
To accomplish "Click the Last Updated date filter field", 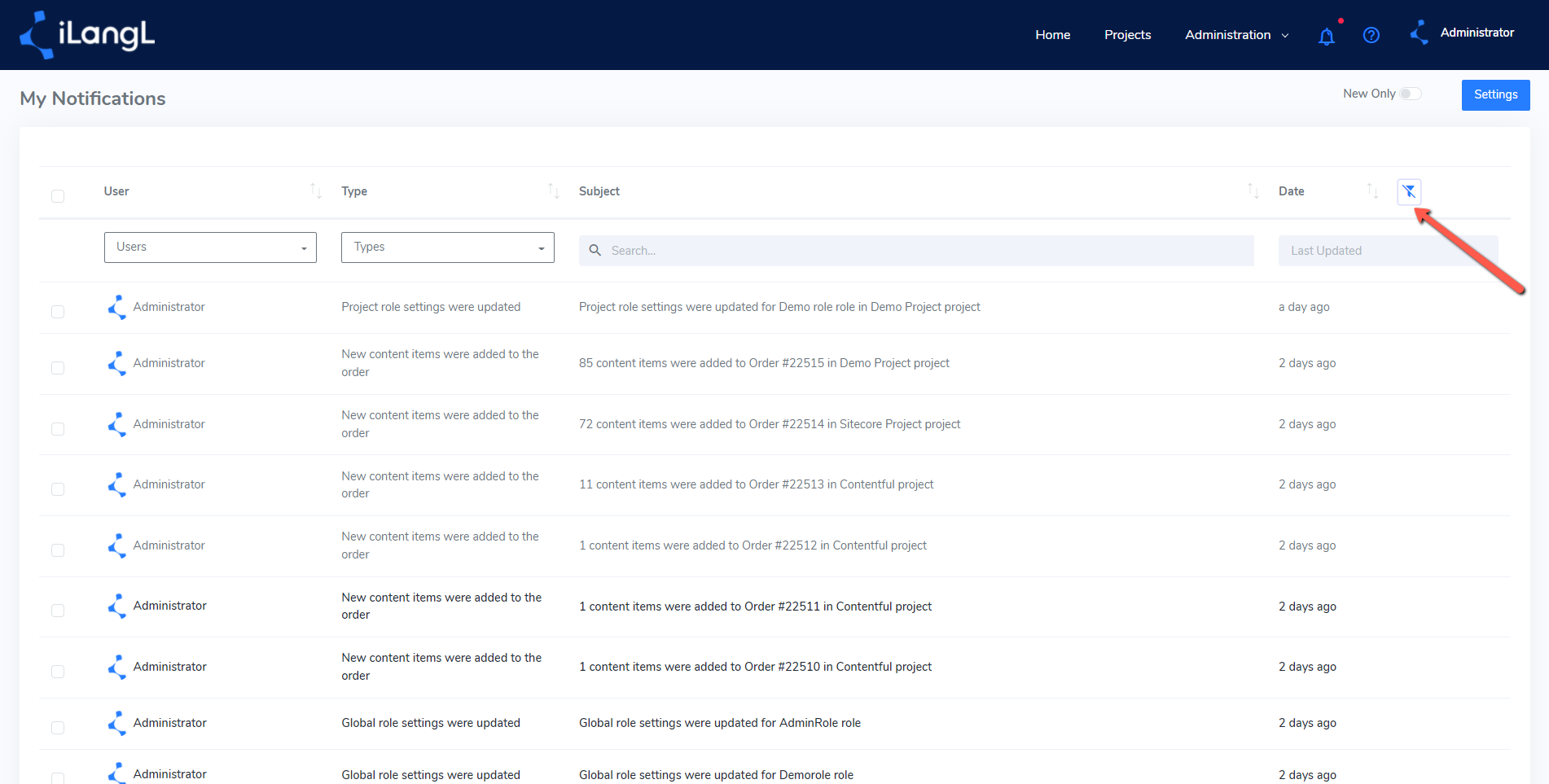I will tap(1388, 251).
